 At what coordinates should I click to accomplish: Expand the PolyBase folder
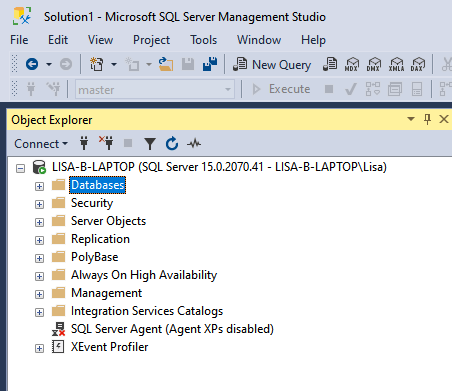[39, 258]
